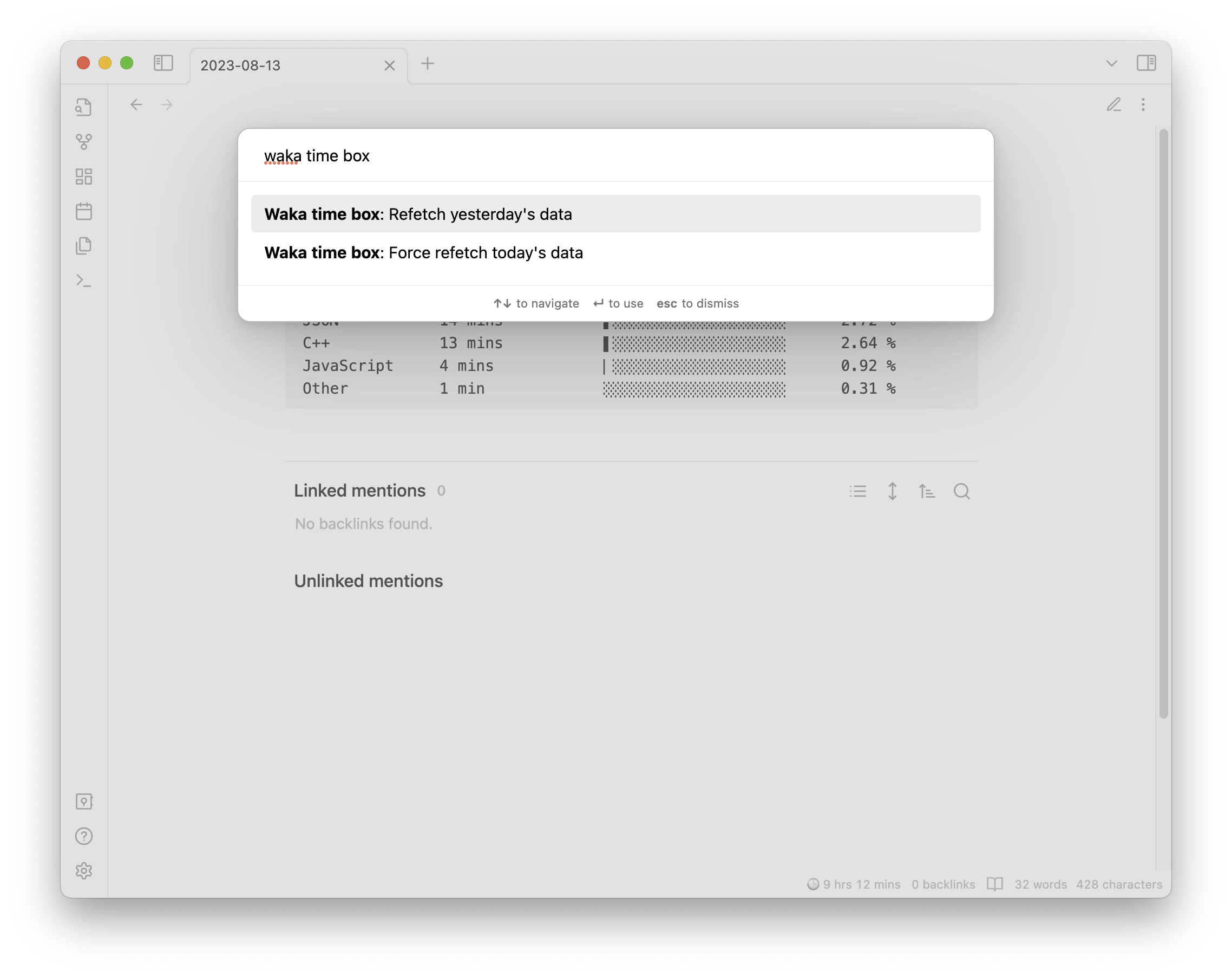Toggle left sidebar panel
This screenshot has width=1232, height=978.
(163, 63)
